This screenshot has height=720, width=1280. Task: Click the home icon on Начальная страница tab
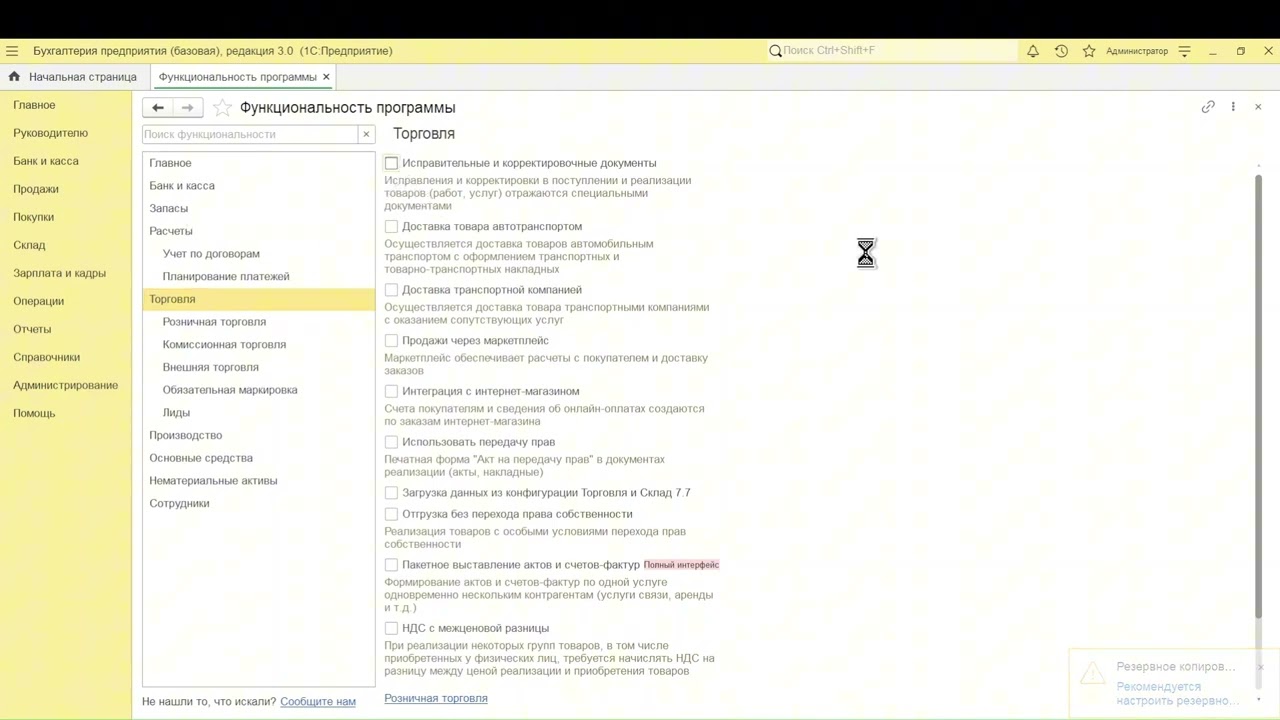click(x=14, y=77)
